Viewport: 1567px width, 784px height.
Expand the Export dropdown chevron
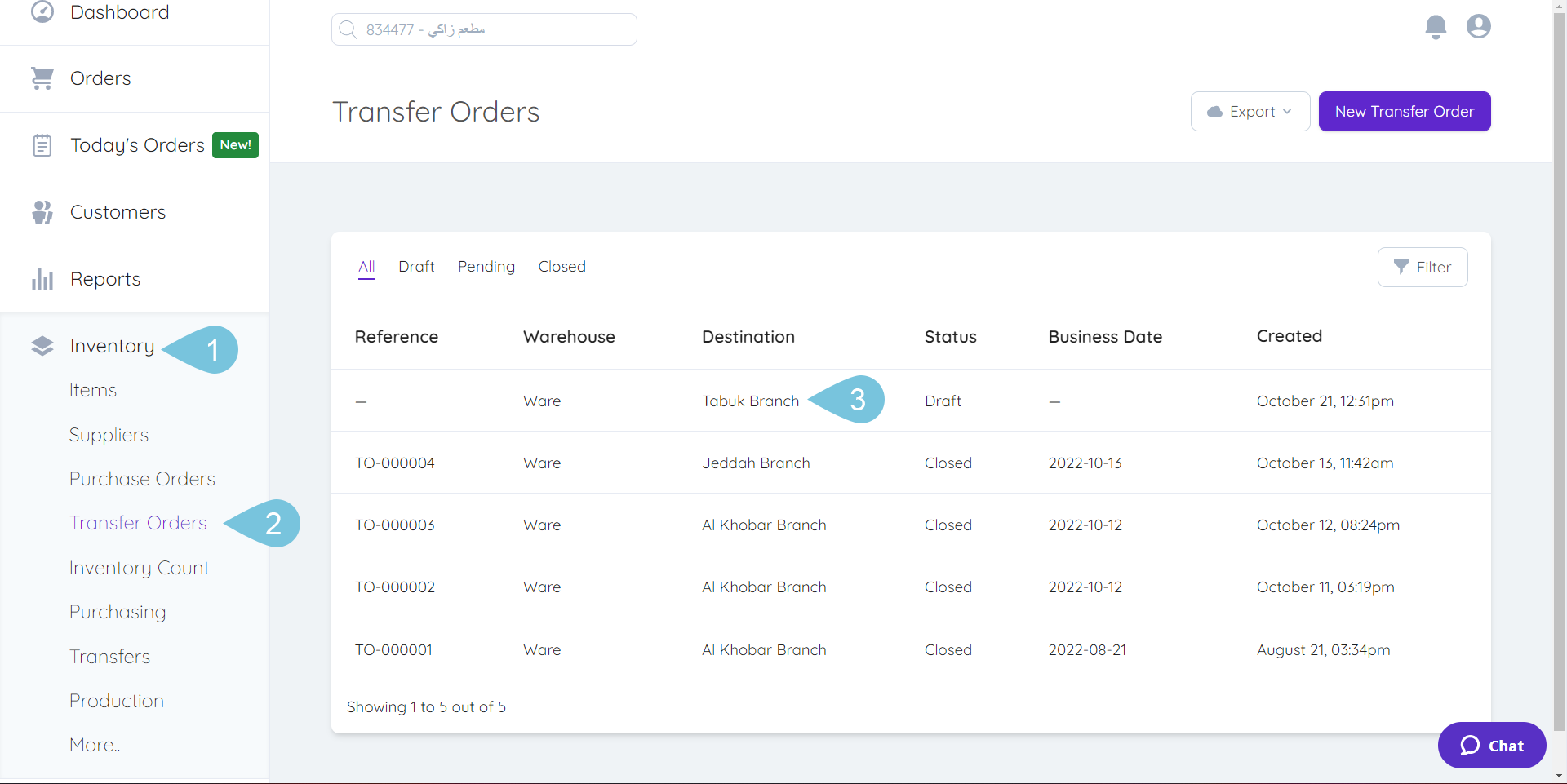[x=1288, y=112]
